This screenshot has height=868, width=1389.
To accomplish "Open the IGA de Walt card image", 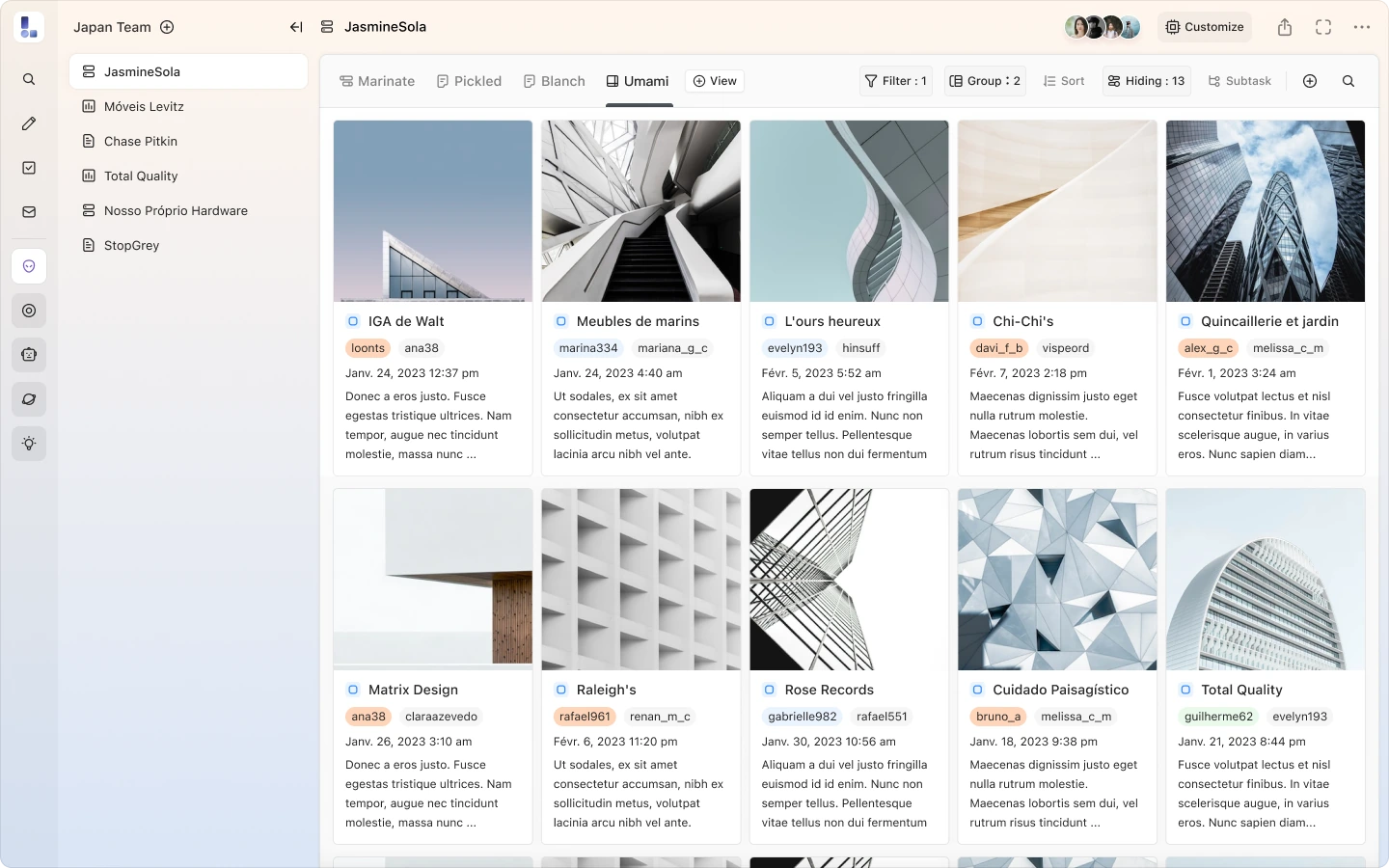I will click(x=433, y=211).
